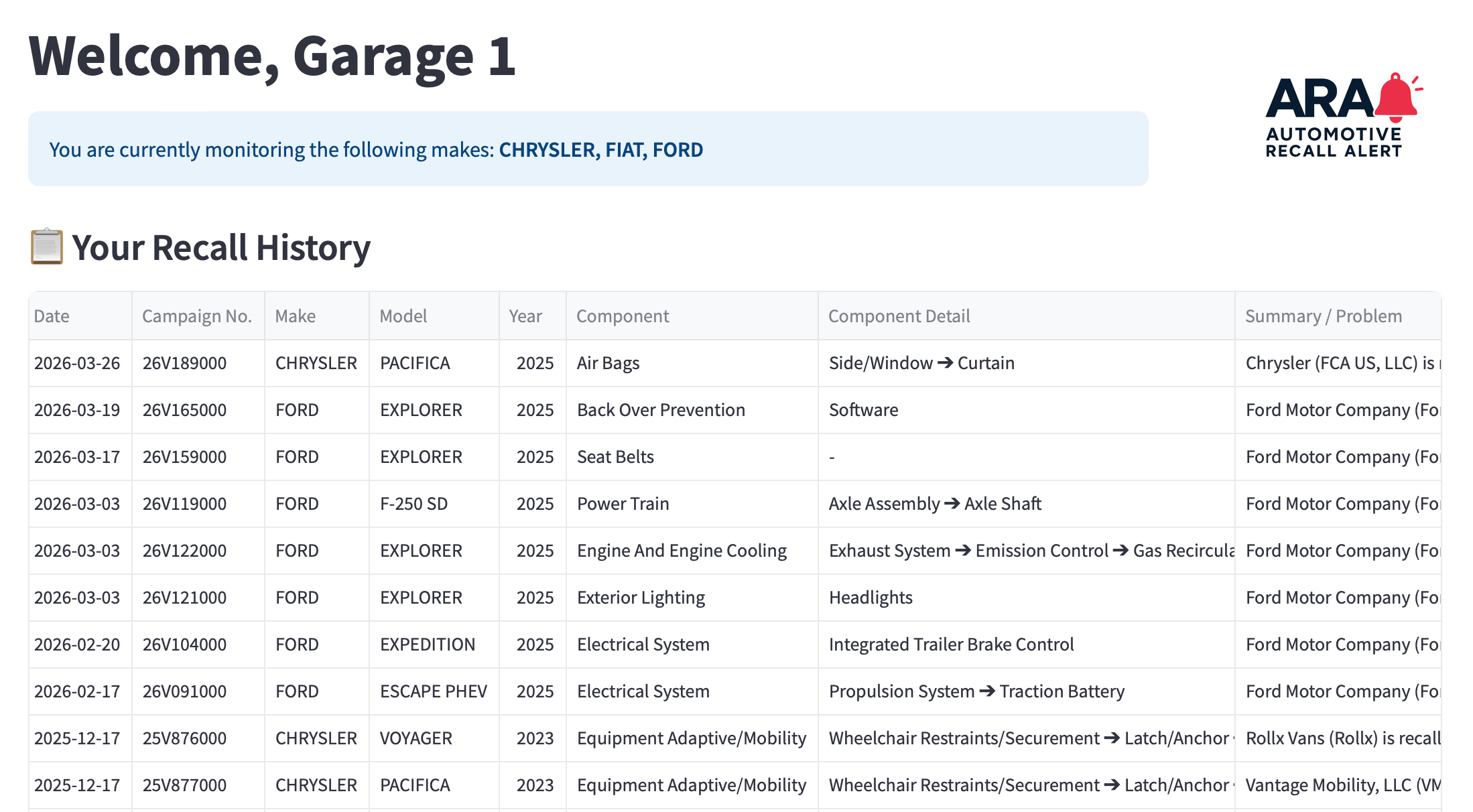Click the Vantage Mobility, LLC summary cell
The image size is (1473, 812).
(1338, 785)
